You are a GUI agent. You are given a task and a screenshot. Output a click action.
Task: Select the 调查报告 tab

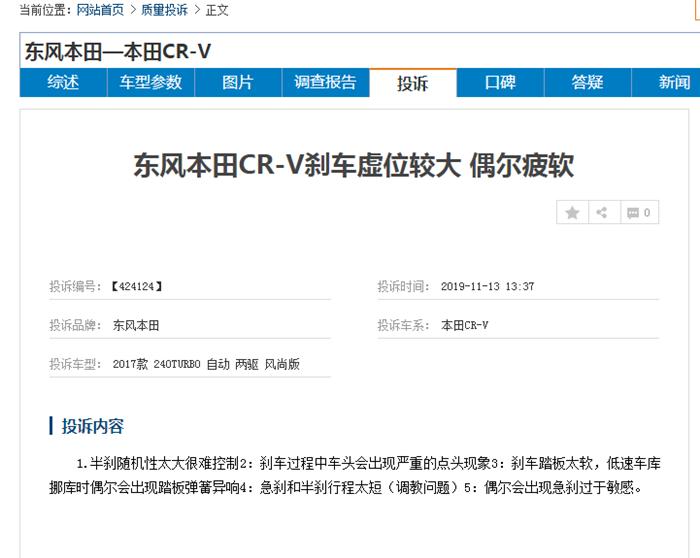[325, 83]
